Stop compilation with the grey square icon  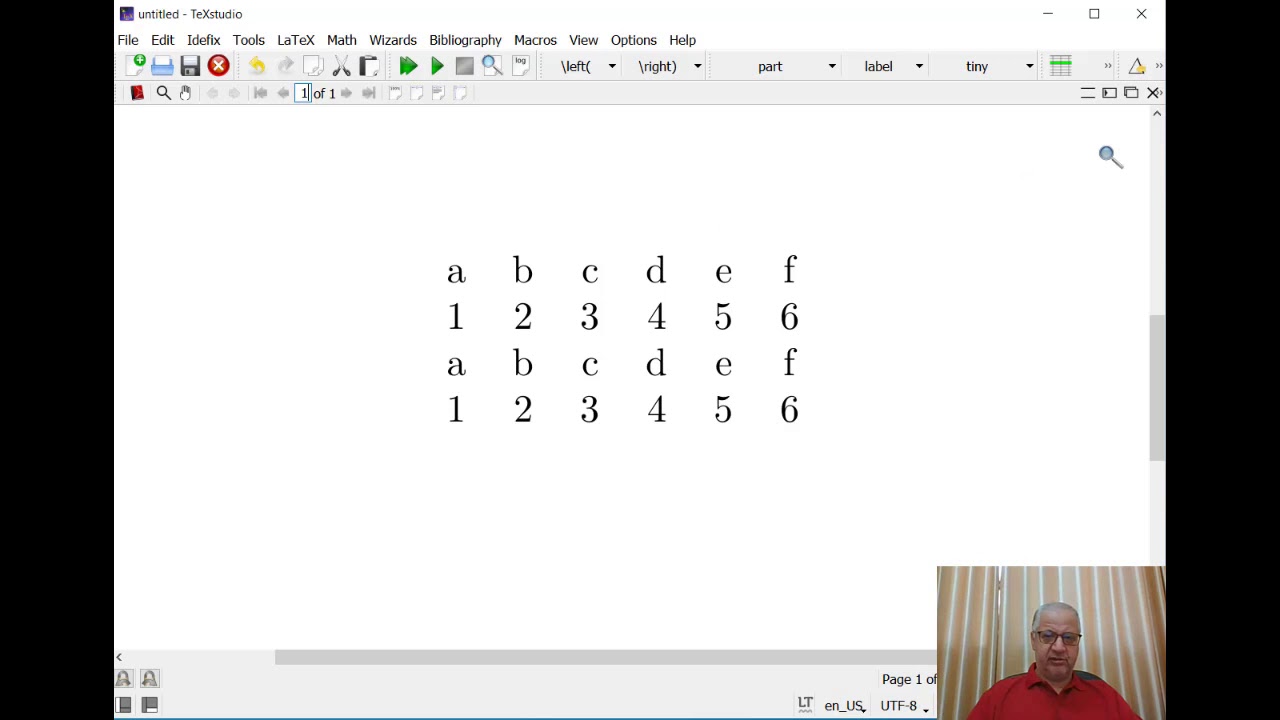464,66
